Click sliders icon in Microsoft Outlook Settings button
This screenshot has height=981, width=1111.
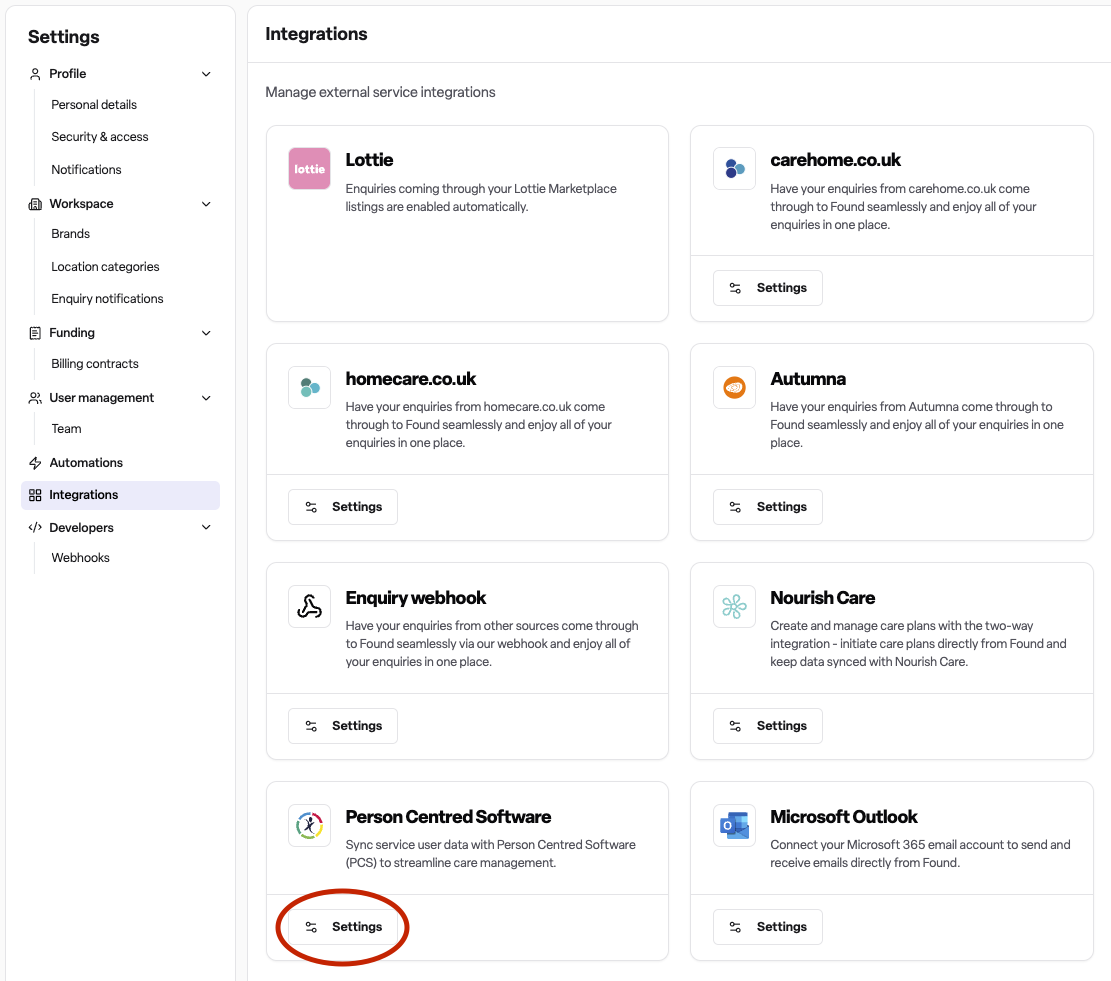(x=735, y=927)
